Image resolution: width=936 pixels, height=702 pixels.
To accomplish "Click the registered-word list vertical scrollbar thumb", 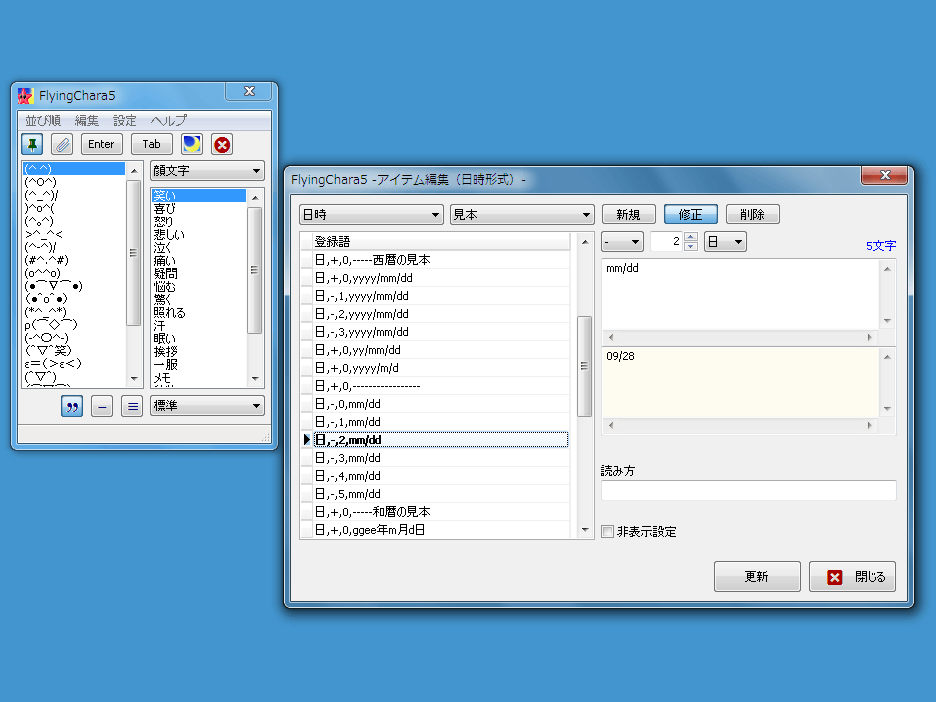I will [x=584, y=366].
